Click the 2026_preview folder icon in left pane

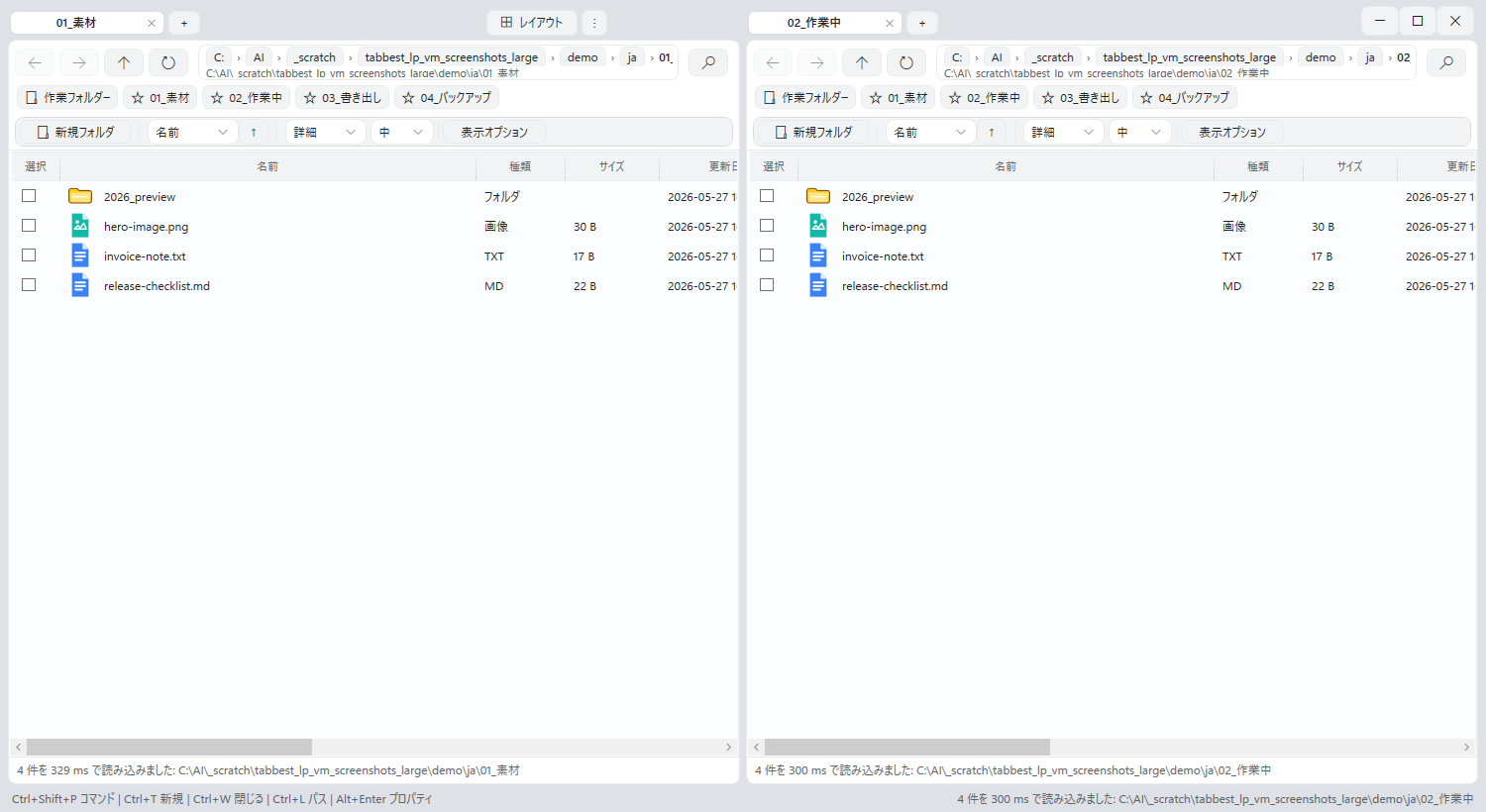point(80,196)
